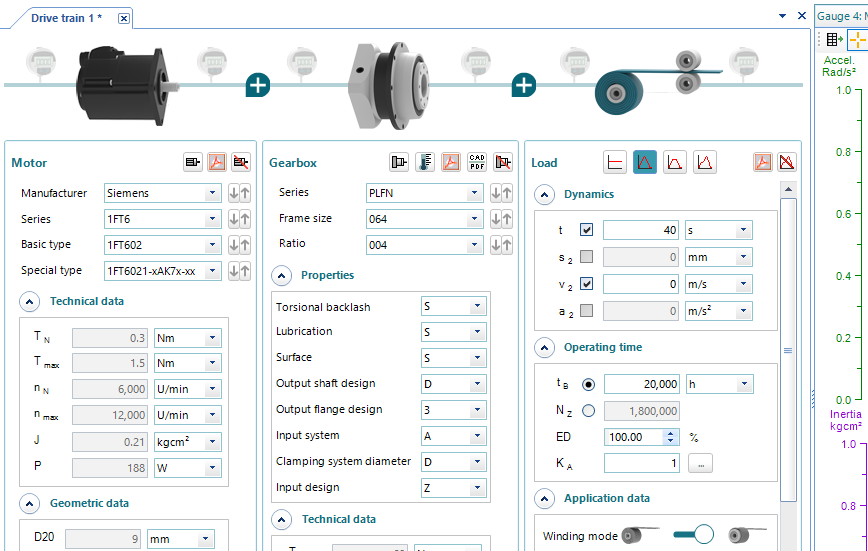
Task: Click the Gearbox remove icon with red strike
Action: (x=503, y=162)
